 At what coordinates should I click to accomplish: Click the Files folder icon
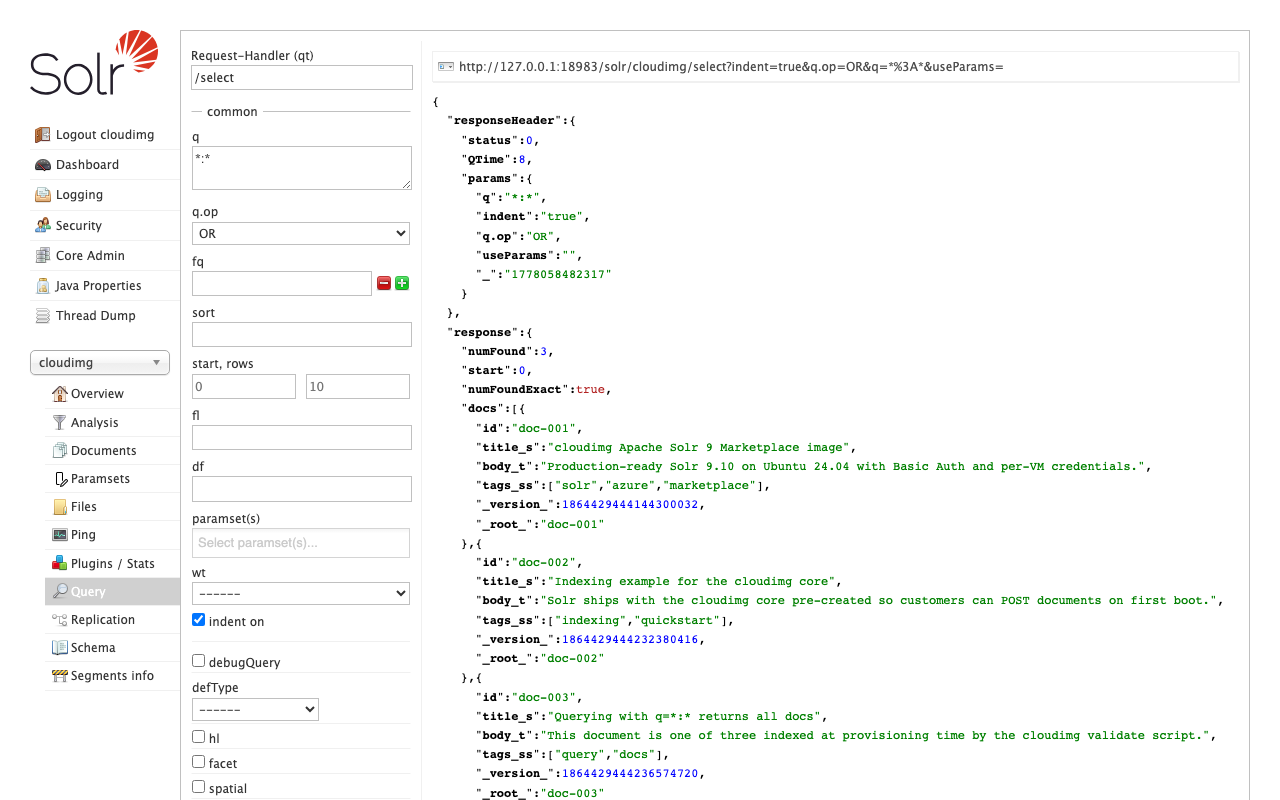(x=60, y=506)
